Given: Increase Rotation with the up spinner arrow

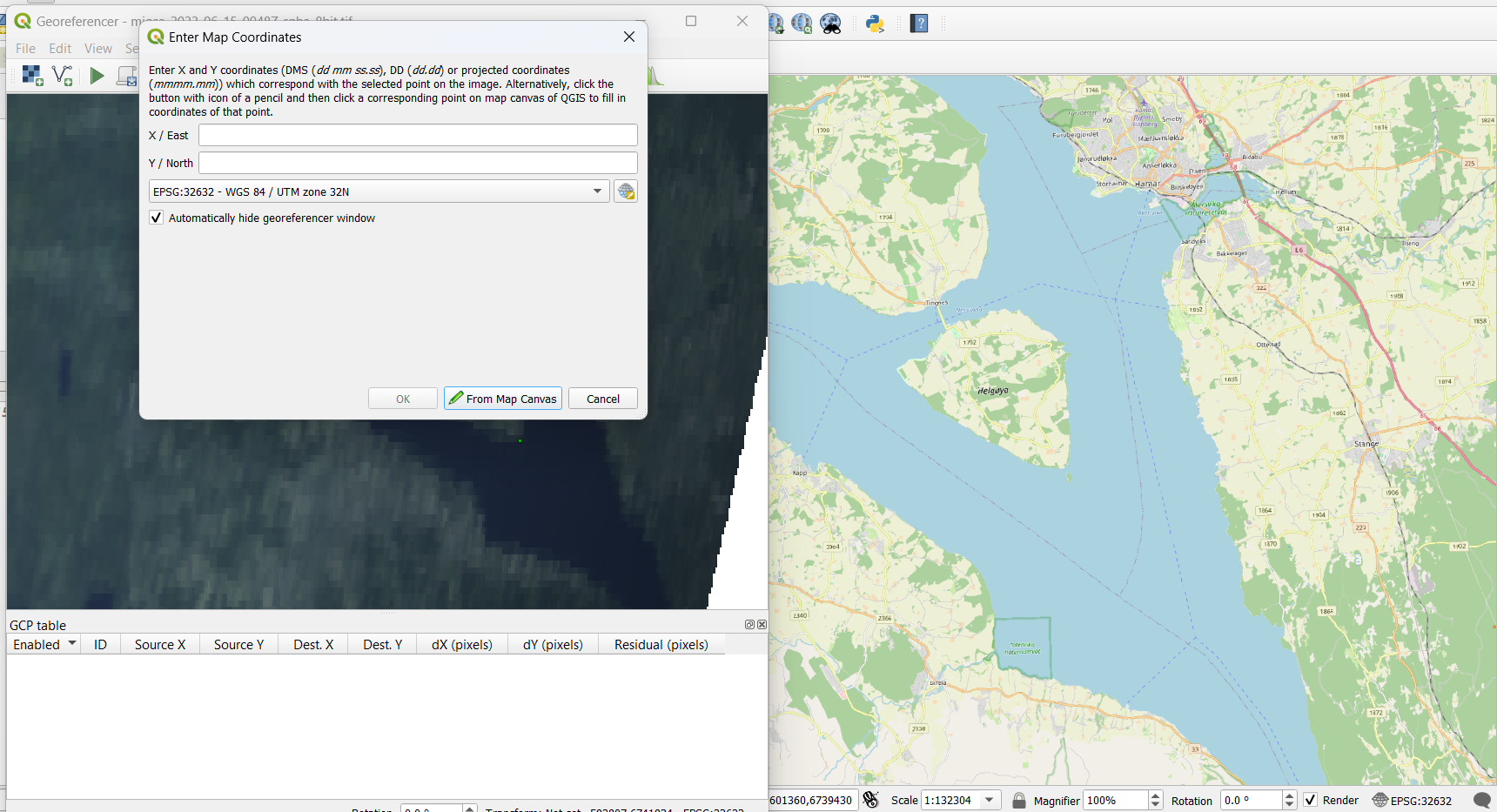Looking at the screenshot, I should click(x=1289, y=795).
